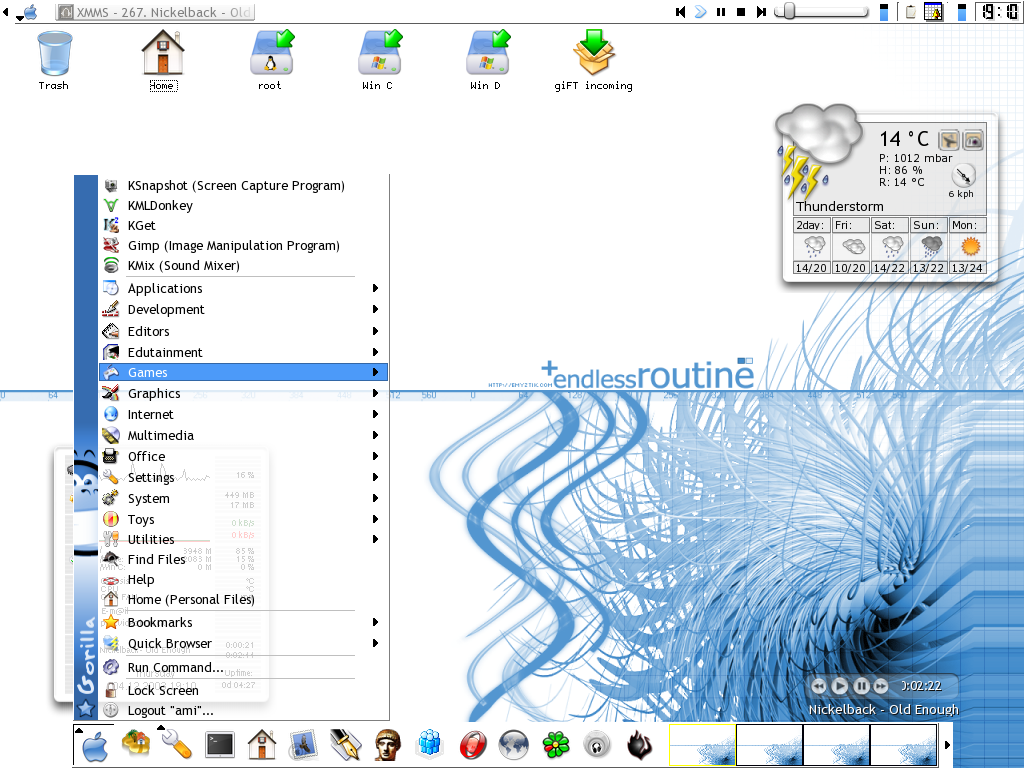Skip to next track in top bar
Viewport: 1024px width, 768px height.
pyautogui.click(x=761, y=12)
